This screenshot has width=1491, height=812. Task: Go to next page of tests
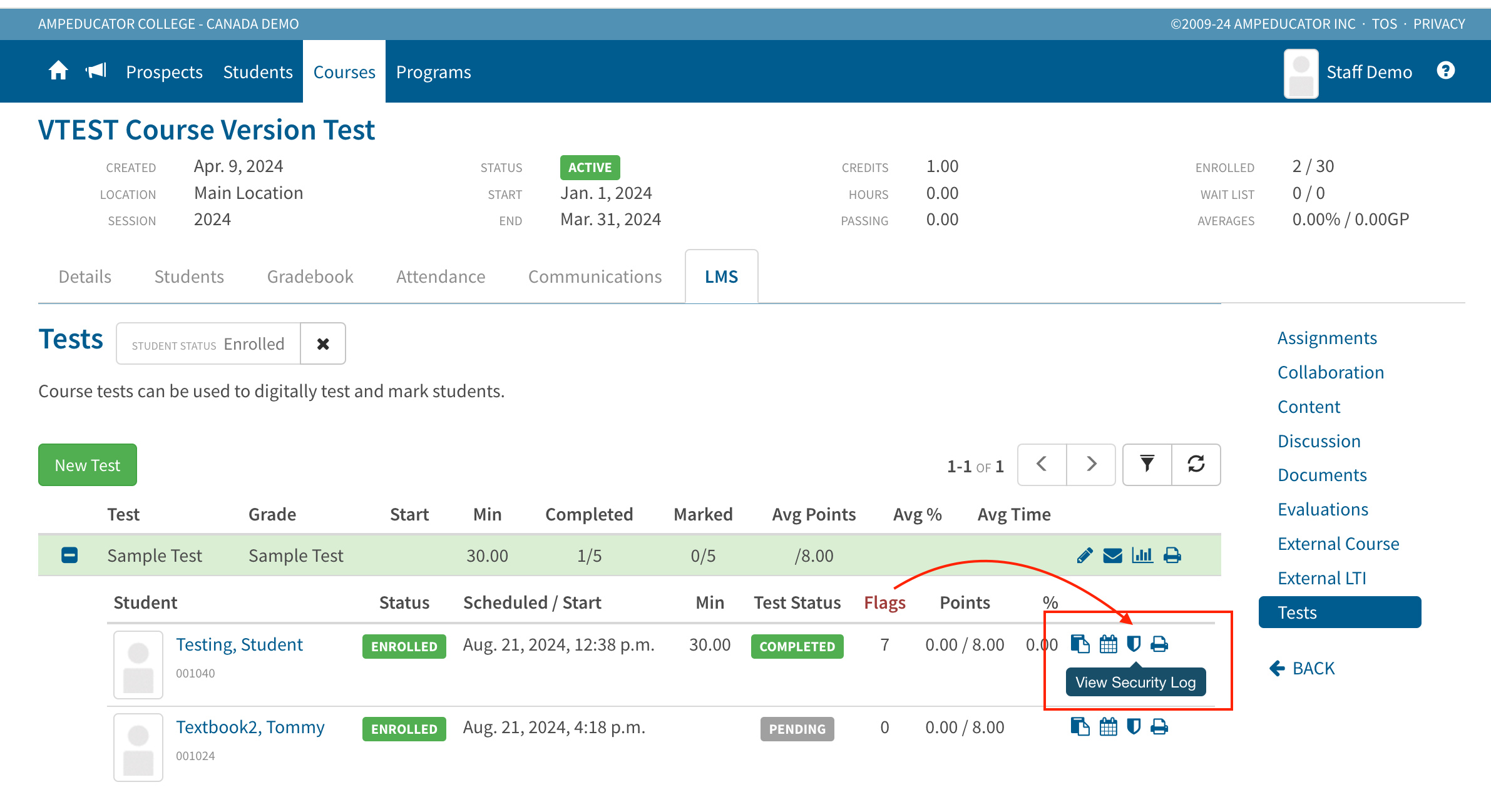click(1091, 464)
